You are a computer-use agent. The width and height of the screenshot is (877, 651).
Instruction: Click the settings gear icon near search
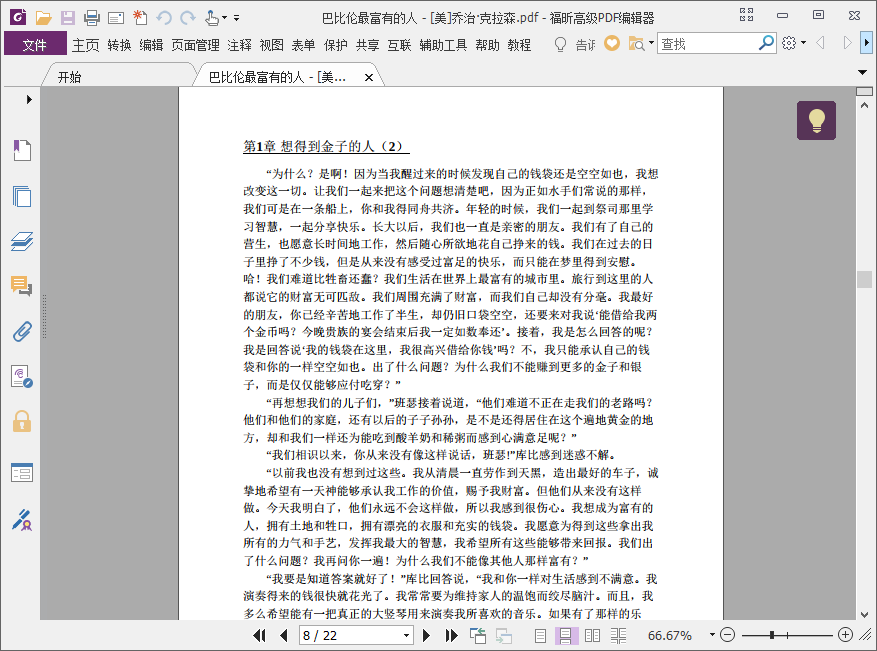point(789,43)
